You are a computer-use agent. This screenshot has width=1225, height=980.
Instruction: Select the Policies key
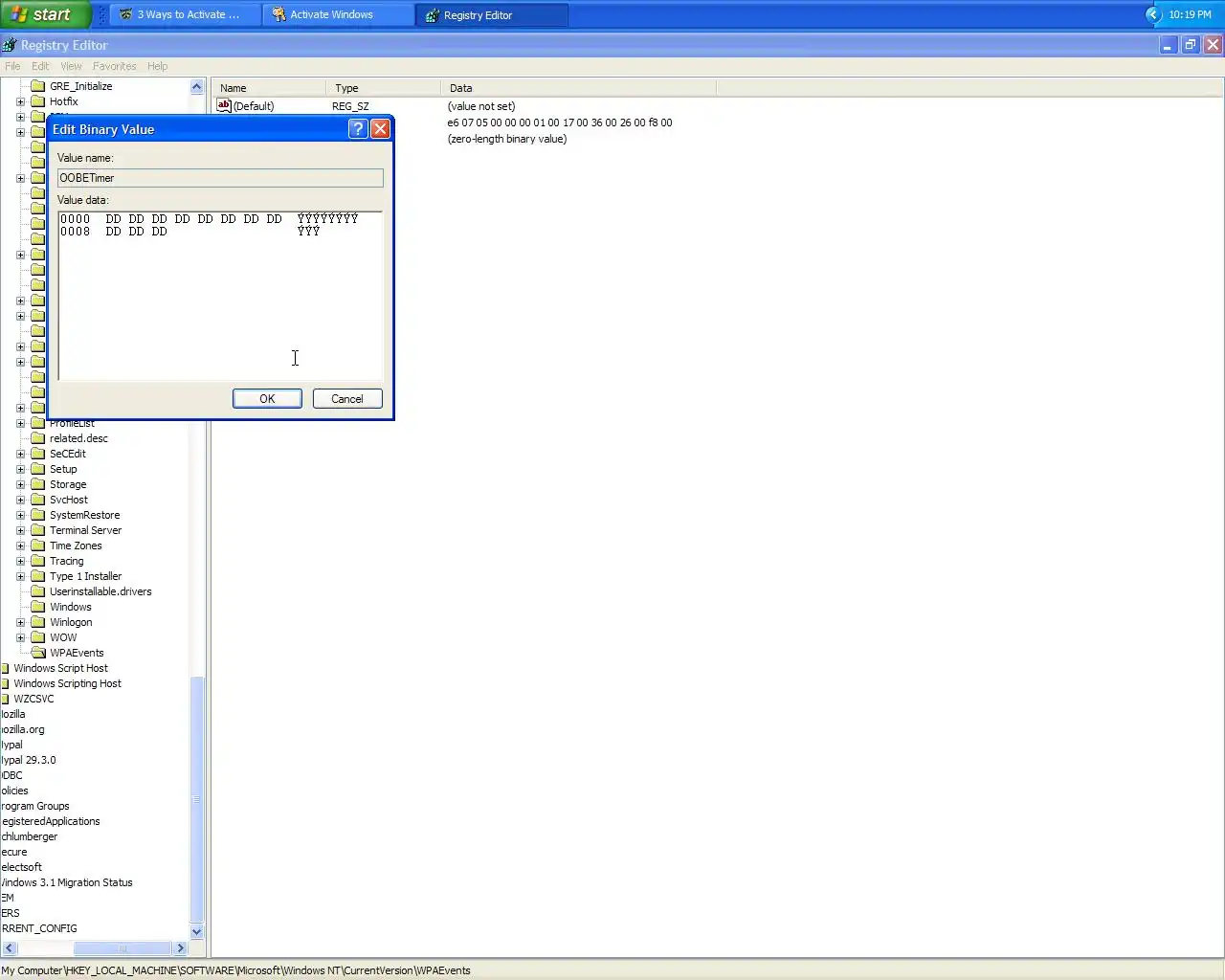click(14, 791)
